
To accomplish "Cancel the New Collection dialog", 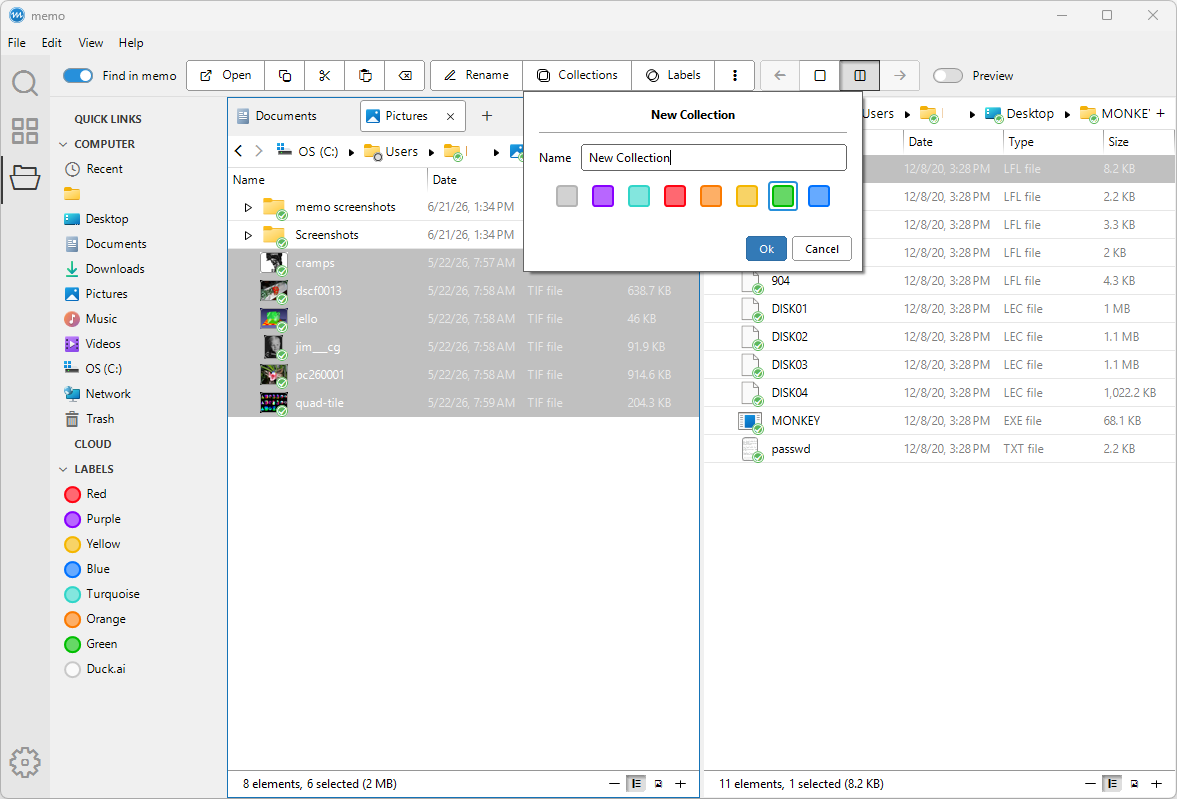I will click(822, 249).
